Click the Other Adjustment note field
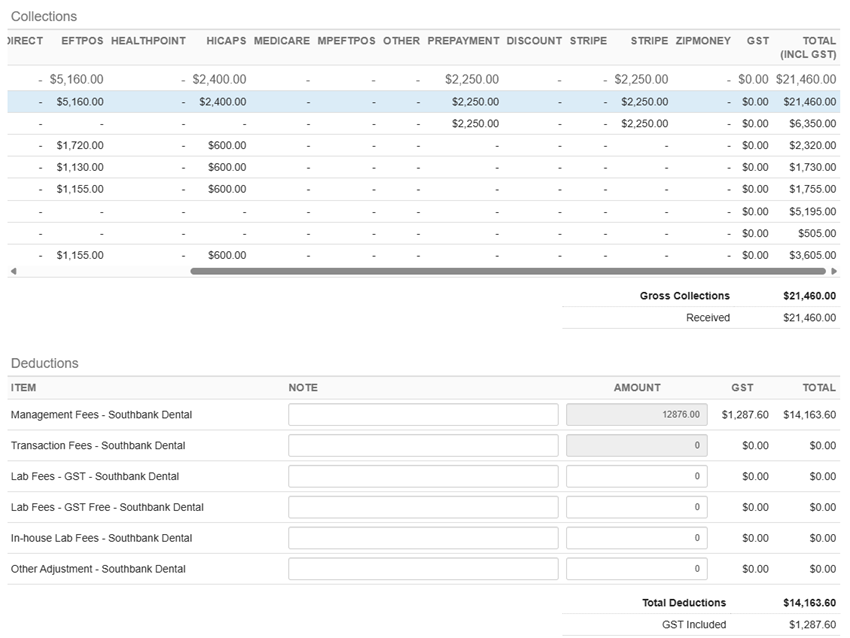Screen dimensions: 850x638 [423, 569]
